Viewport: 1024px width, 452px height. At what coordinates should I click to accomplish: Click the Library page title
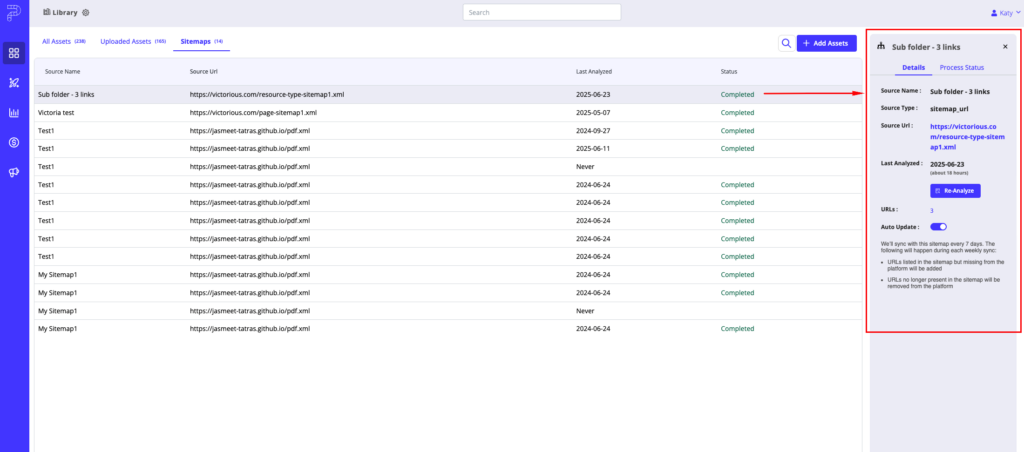click(x=65, y=12)
